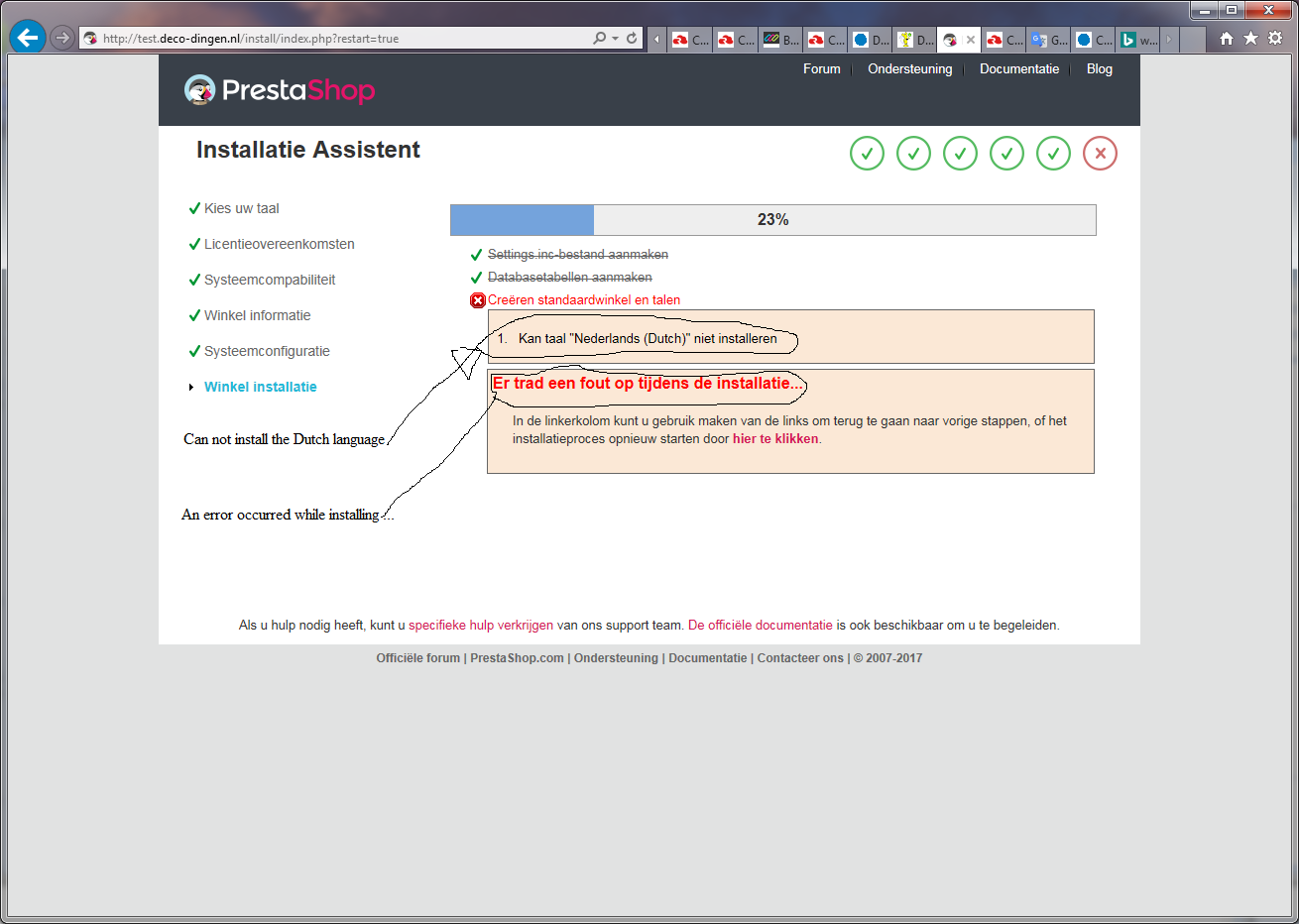
Task: Click Databasetabellen aanmaken step text
Action: (569, 278)
